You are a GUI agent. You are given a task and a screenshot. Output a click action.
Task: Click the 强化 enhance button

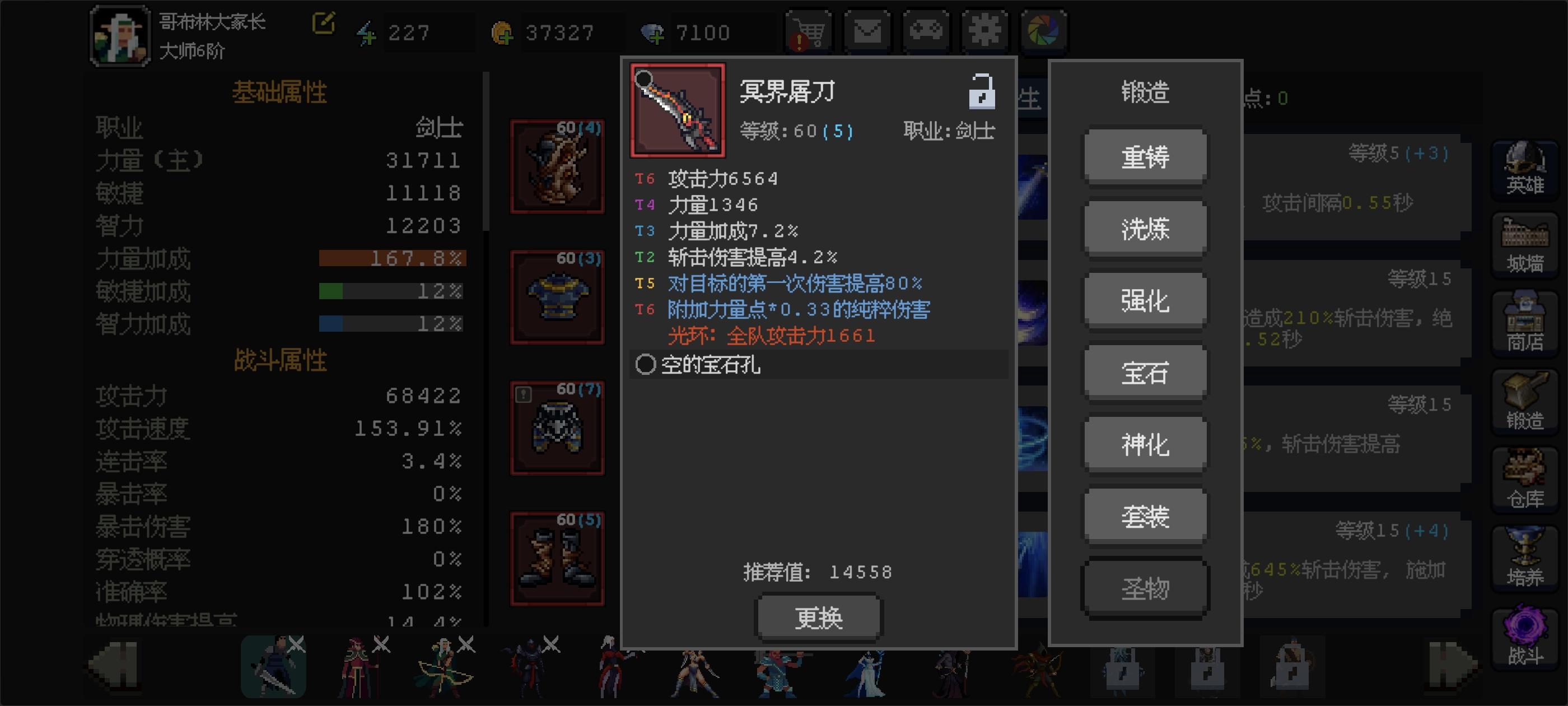coord(1145,301)
